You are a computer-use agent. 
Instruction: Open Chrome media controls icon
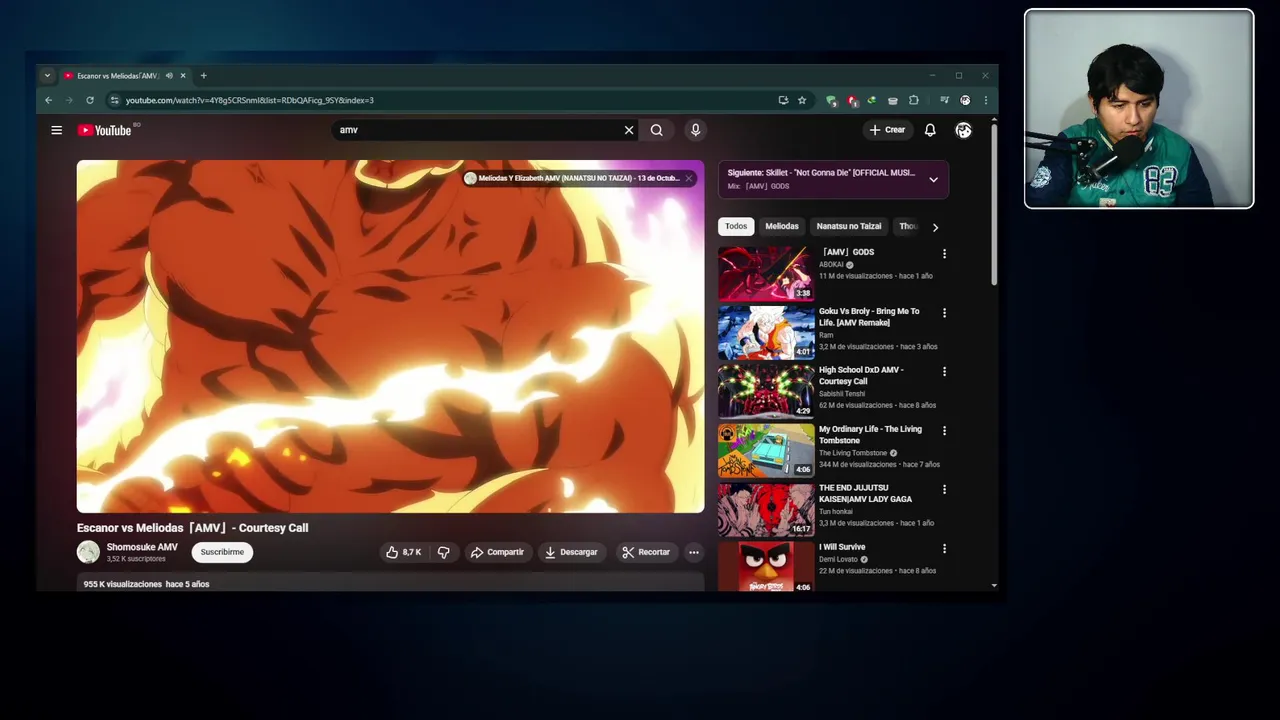click(x=944, y=100)
